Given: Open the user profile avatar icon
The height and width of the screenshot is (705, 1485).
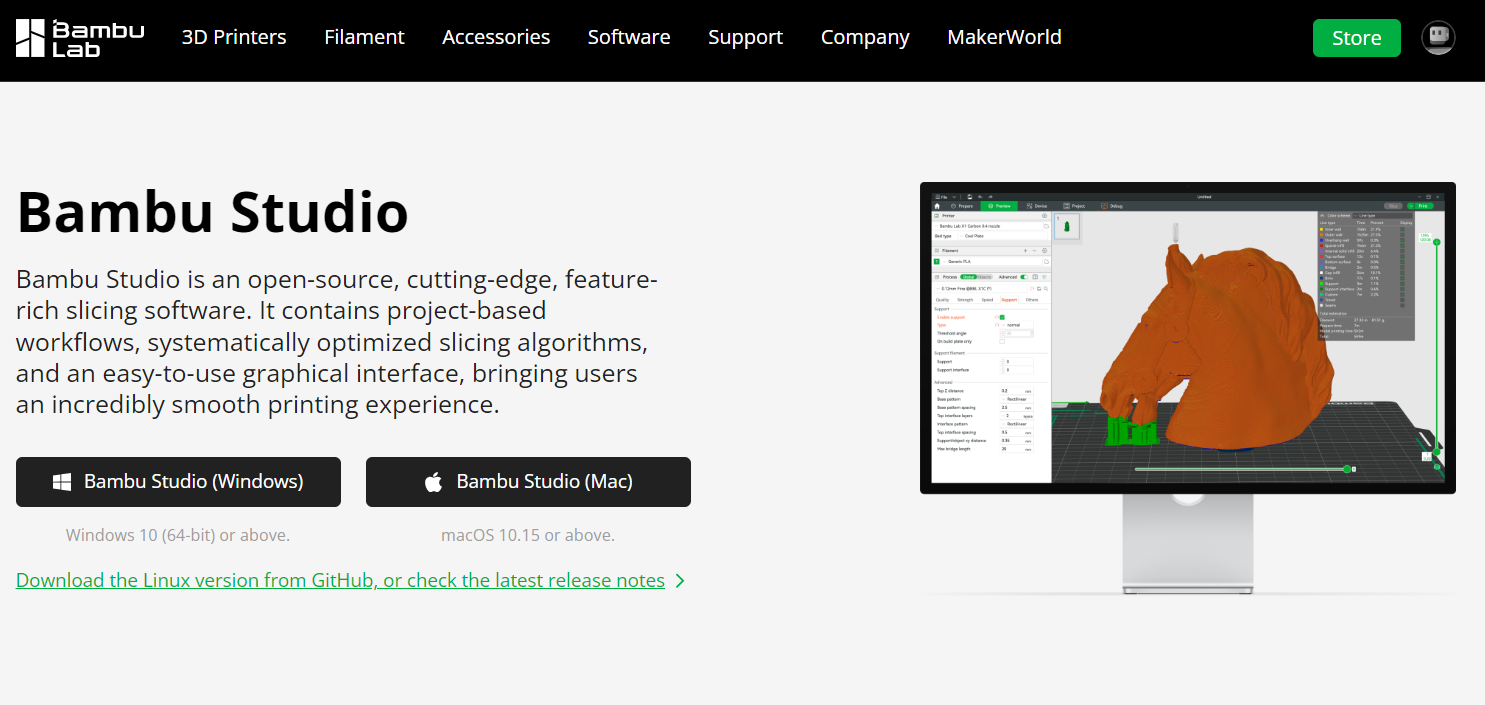Looking at the screenshot, I should click(x=1438, y=38).
